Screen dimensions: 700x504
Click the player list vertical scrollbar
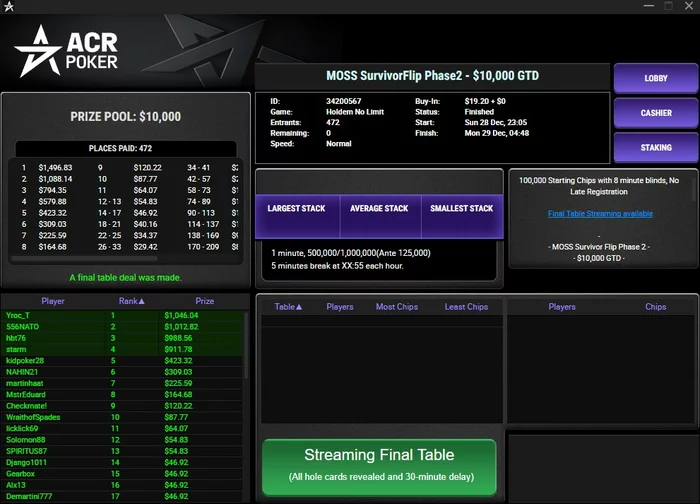(x=246, y=345)
